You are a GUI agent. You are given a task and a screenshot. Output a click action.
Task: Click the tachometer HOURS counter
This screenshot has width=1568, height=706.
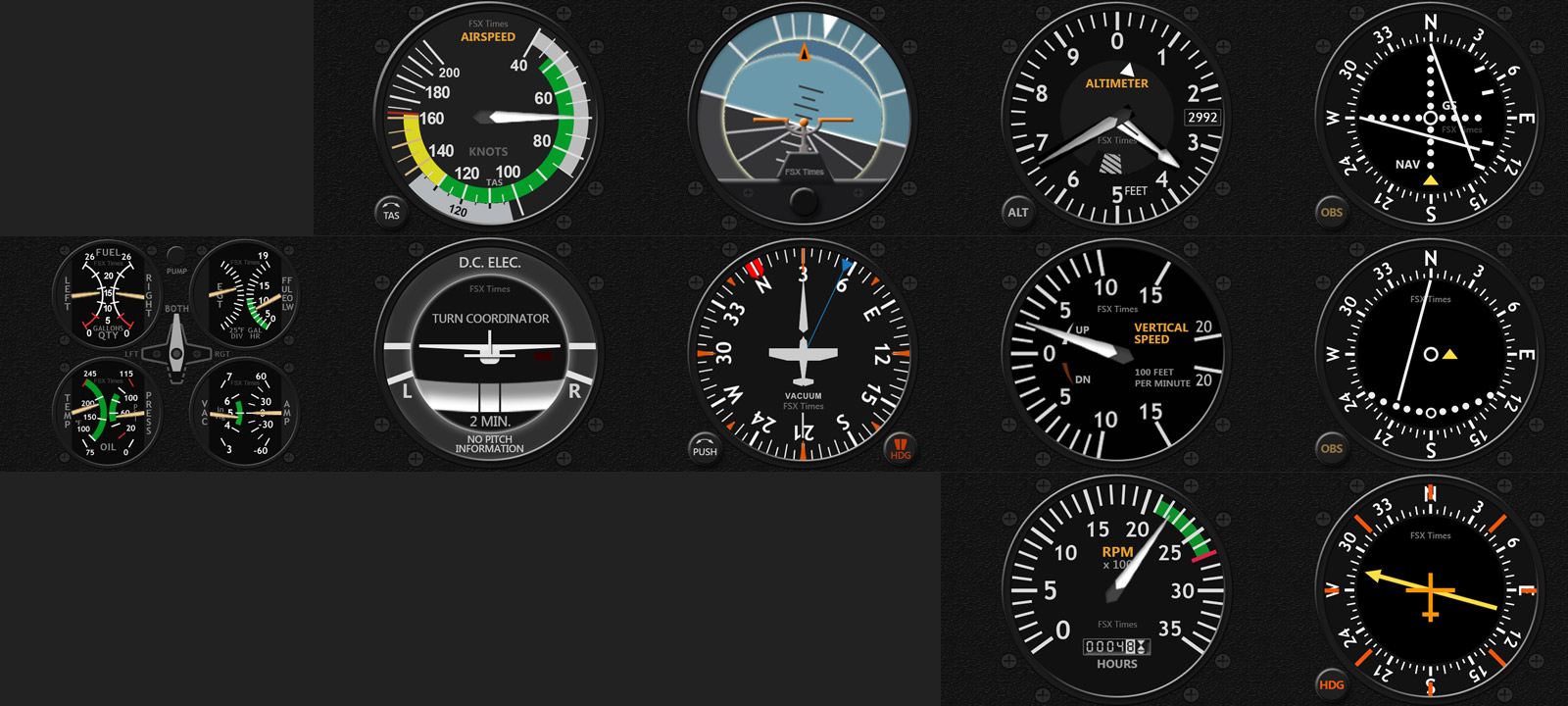(x=1116, y=647)
